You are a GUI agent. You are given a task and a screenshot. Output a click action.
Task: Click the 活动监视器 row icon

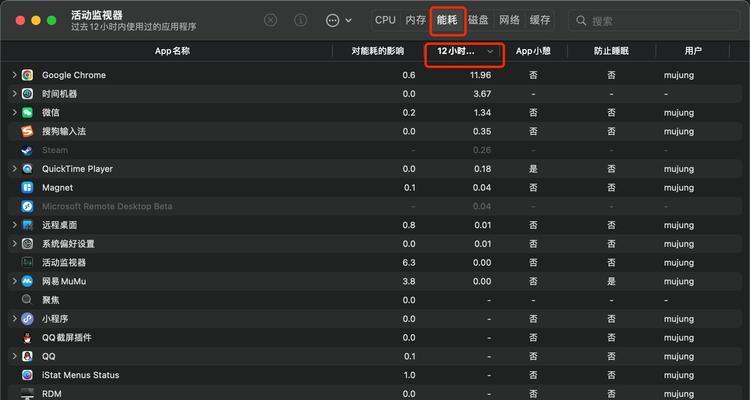pos(27,262)
